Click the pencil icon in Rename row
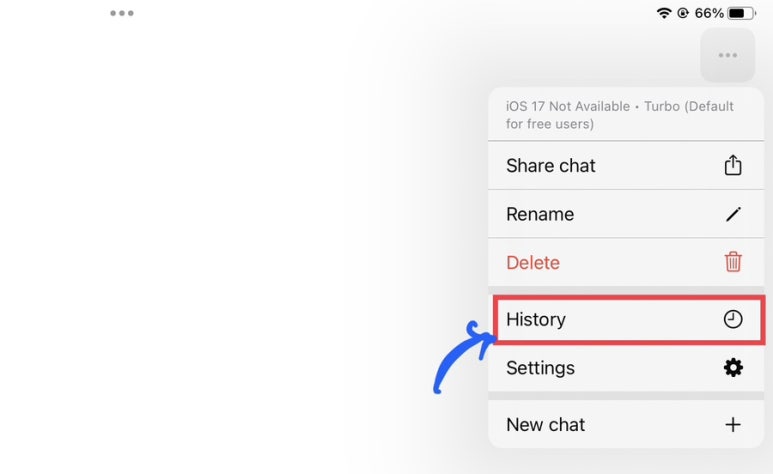773x474 pixels. [x=733, y=214]
